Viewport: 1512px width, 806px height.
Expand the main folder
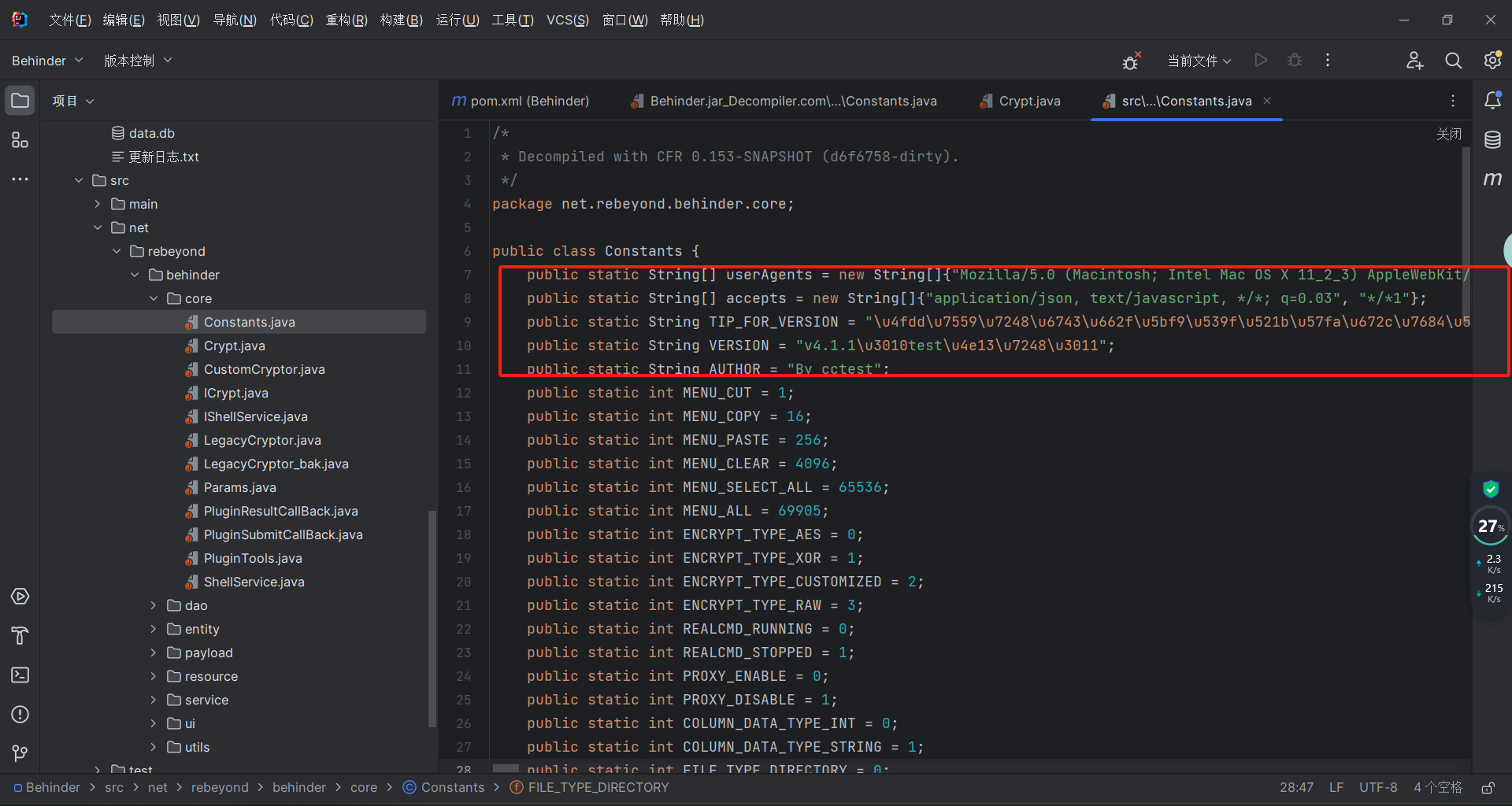pyautogui.click(x=98, y=204)
